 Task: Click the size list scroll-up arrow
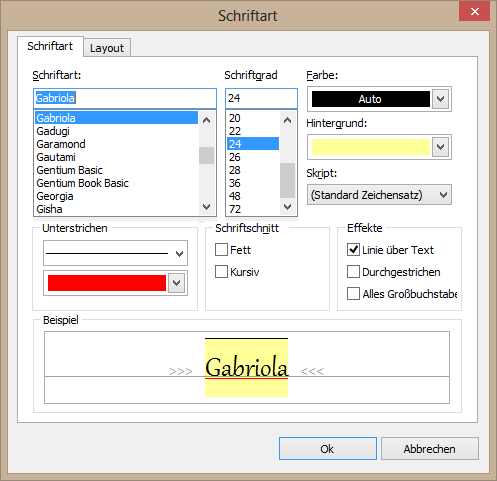point(287,120)
